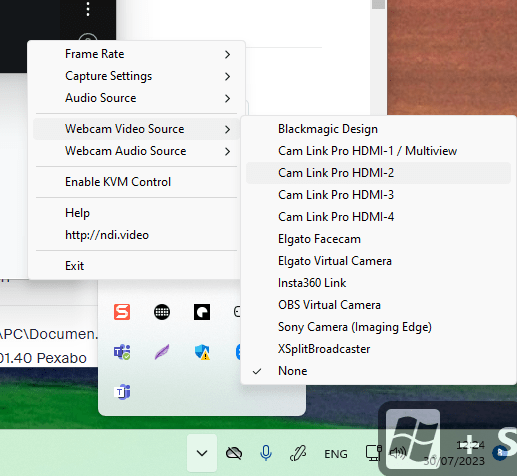
Task: Collapse the hidden tray icons chevron
Action: 202,453
